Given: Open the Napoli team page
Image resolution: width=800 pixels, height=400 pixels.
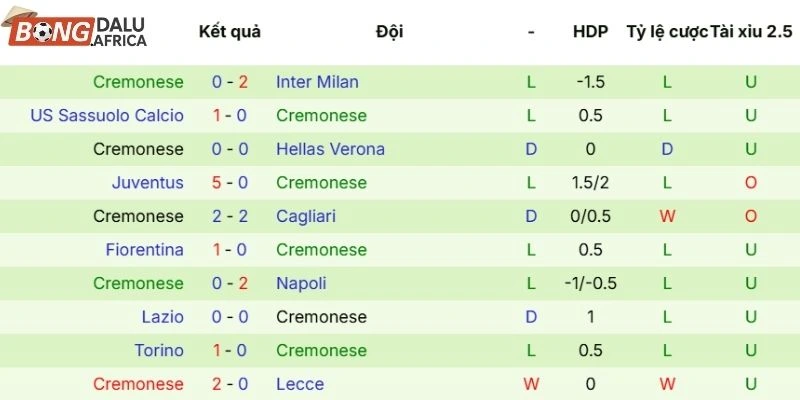Looking at the screenshot, I should coord(301,283).
